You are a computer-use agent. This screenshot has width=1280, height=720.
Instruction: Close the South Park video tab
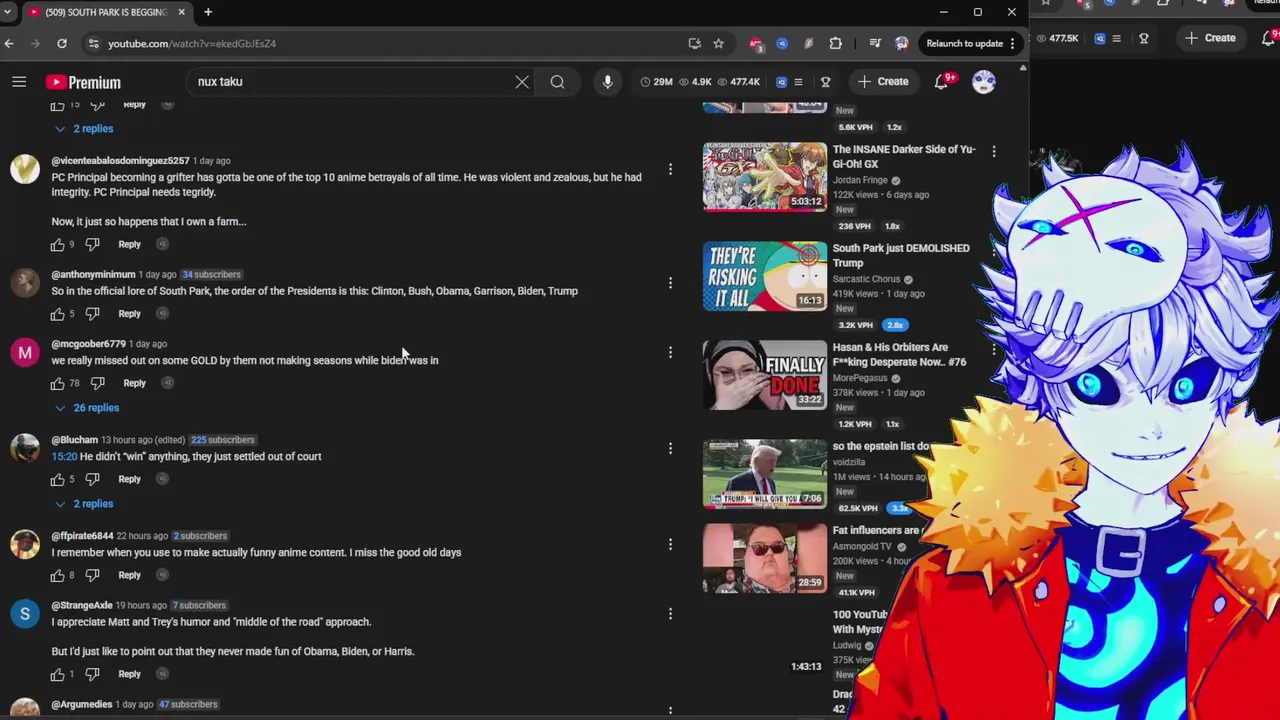[x=181, y=12]
